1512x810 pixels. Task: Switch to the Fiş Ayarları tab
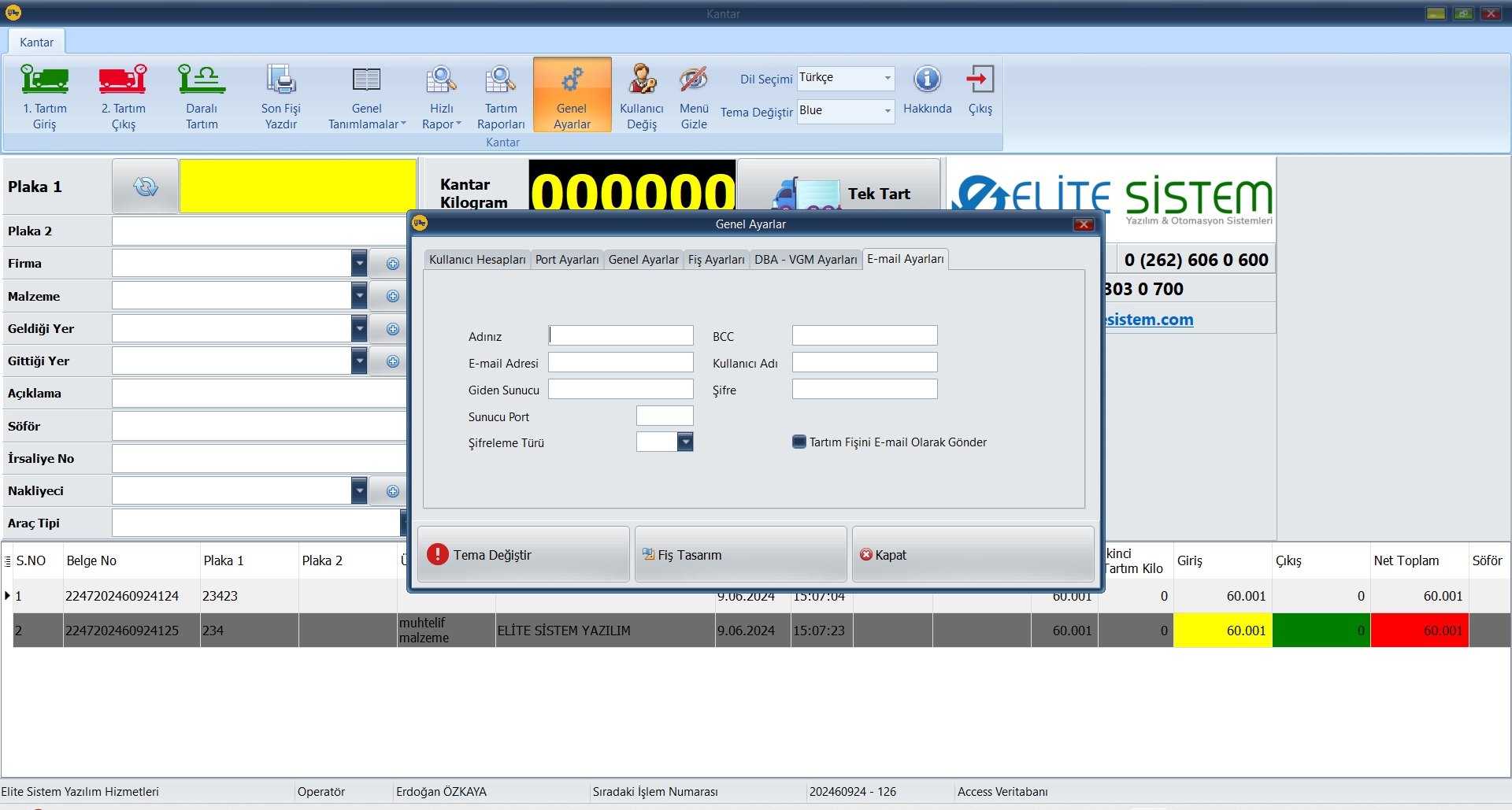[716, 260]
